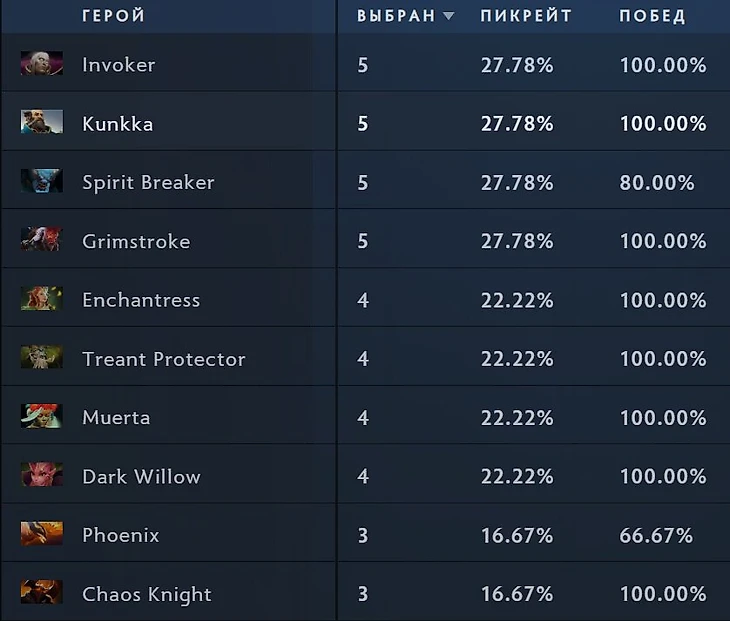
Task: Click the Treant Protector portrait icon
Action: point(41,358)
